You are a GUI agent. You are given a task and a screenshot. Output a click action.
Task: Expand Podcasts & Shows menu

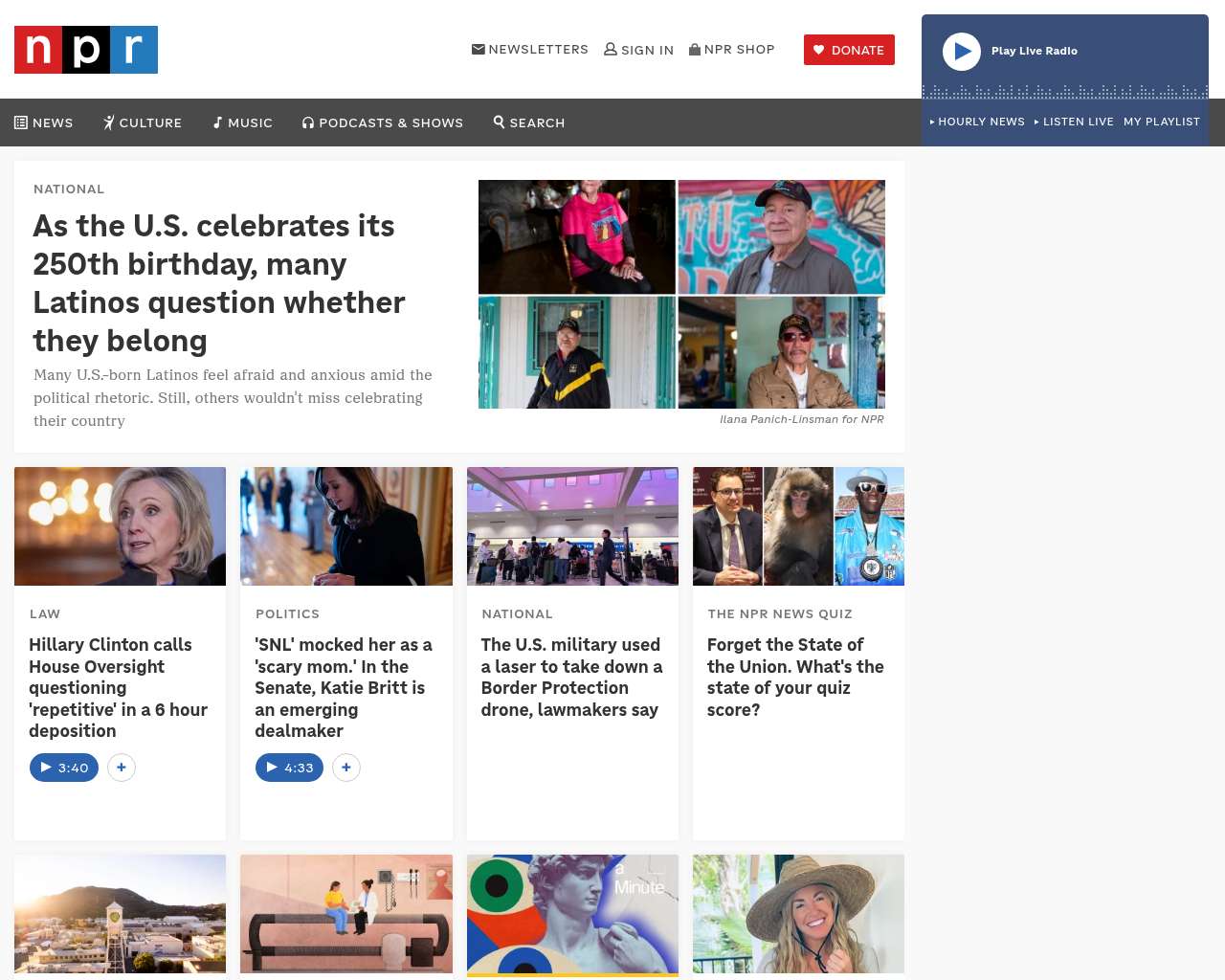pyautogui.click(x=383, y=122)
